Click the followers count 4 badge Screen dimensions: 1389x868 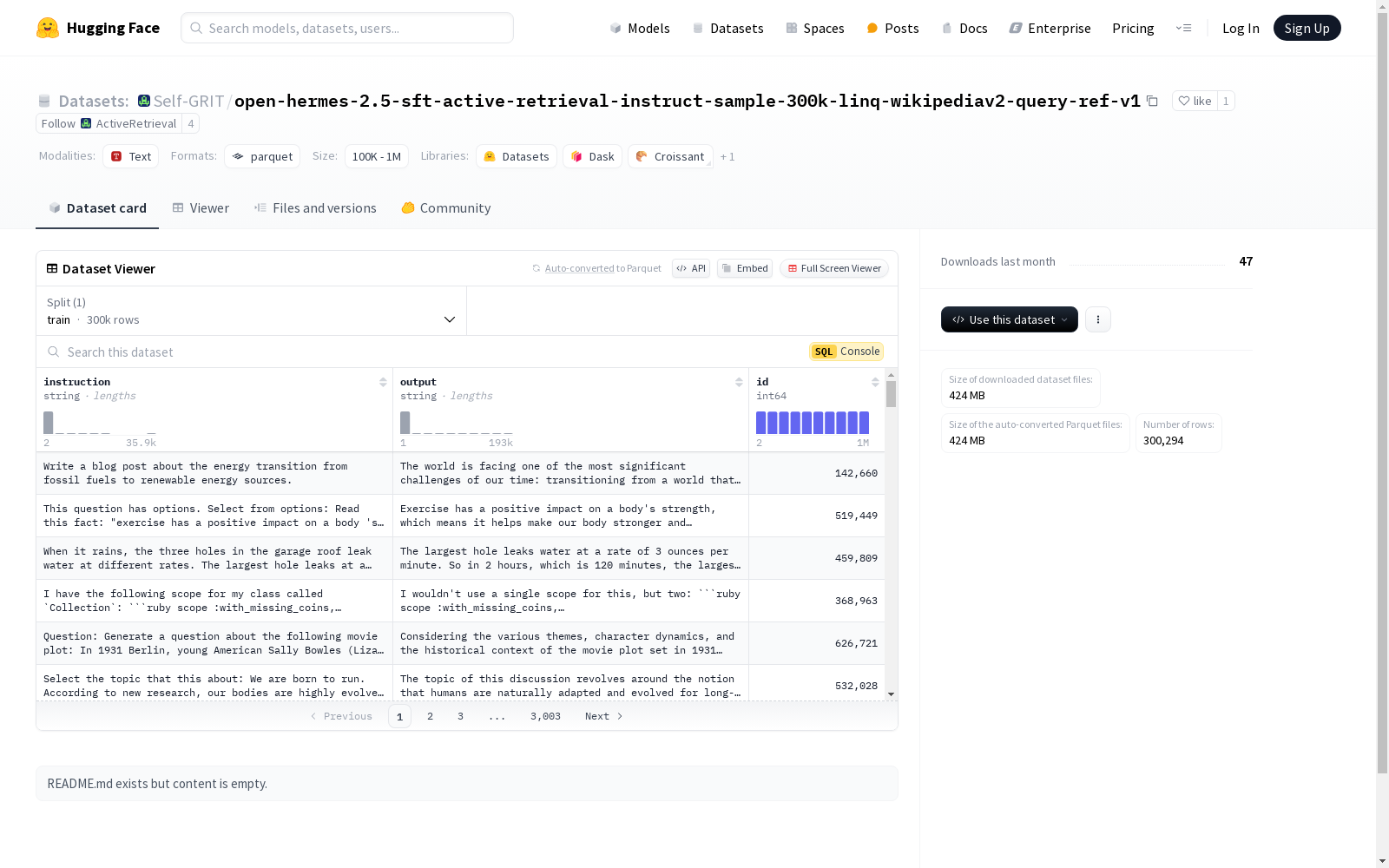191,123
